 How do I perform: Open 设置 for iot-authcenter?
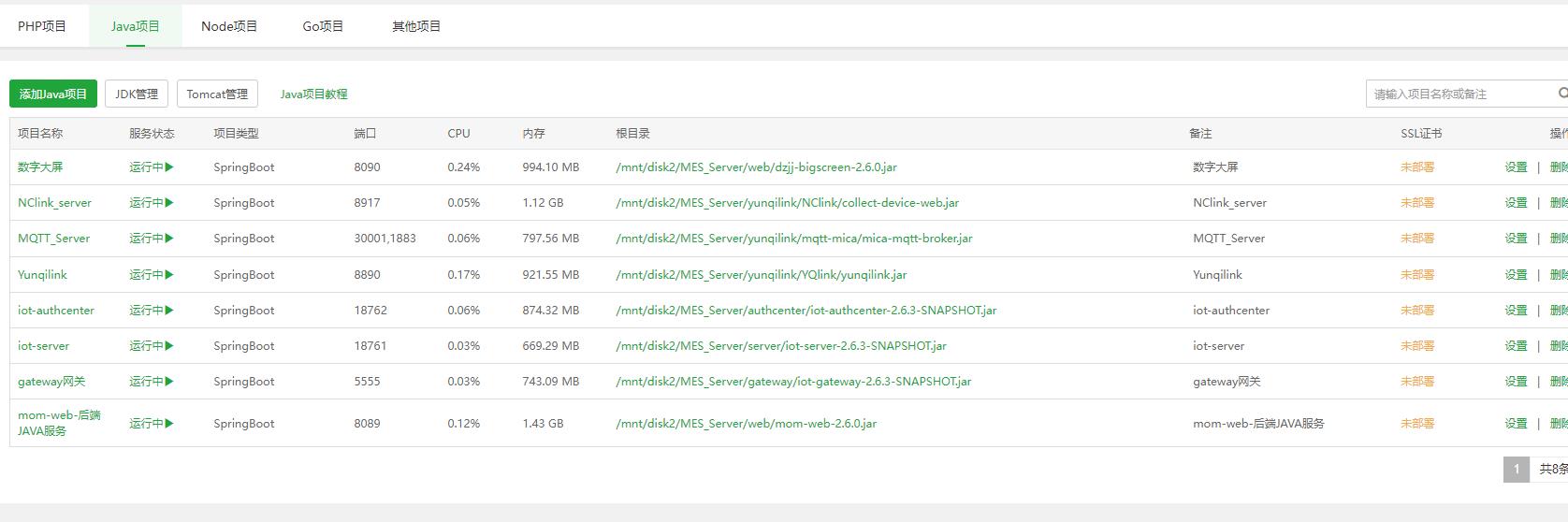tap(1516, 310)
